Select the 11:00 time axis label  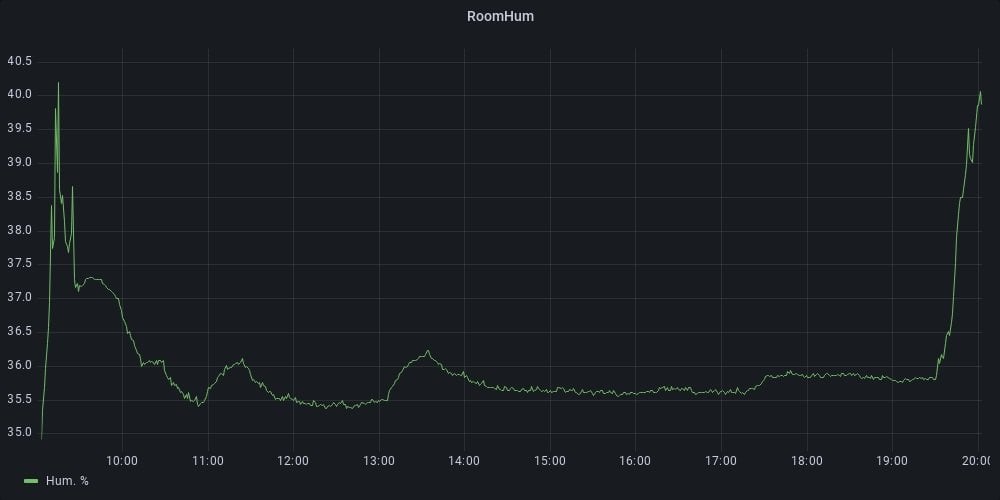(x=208, y=460)
